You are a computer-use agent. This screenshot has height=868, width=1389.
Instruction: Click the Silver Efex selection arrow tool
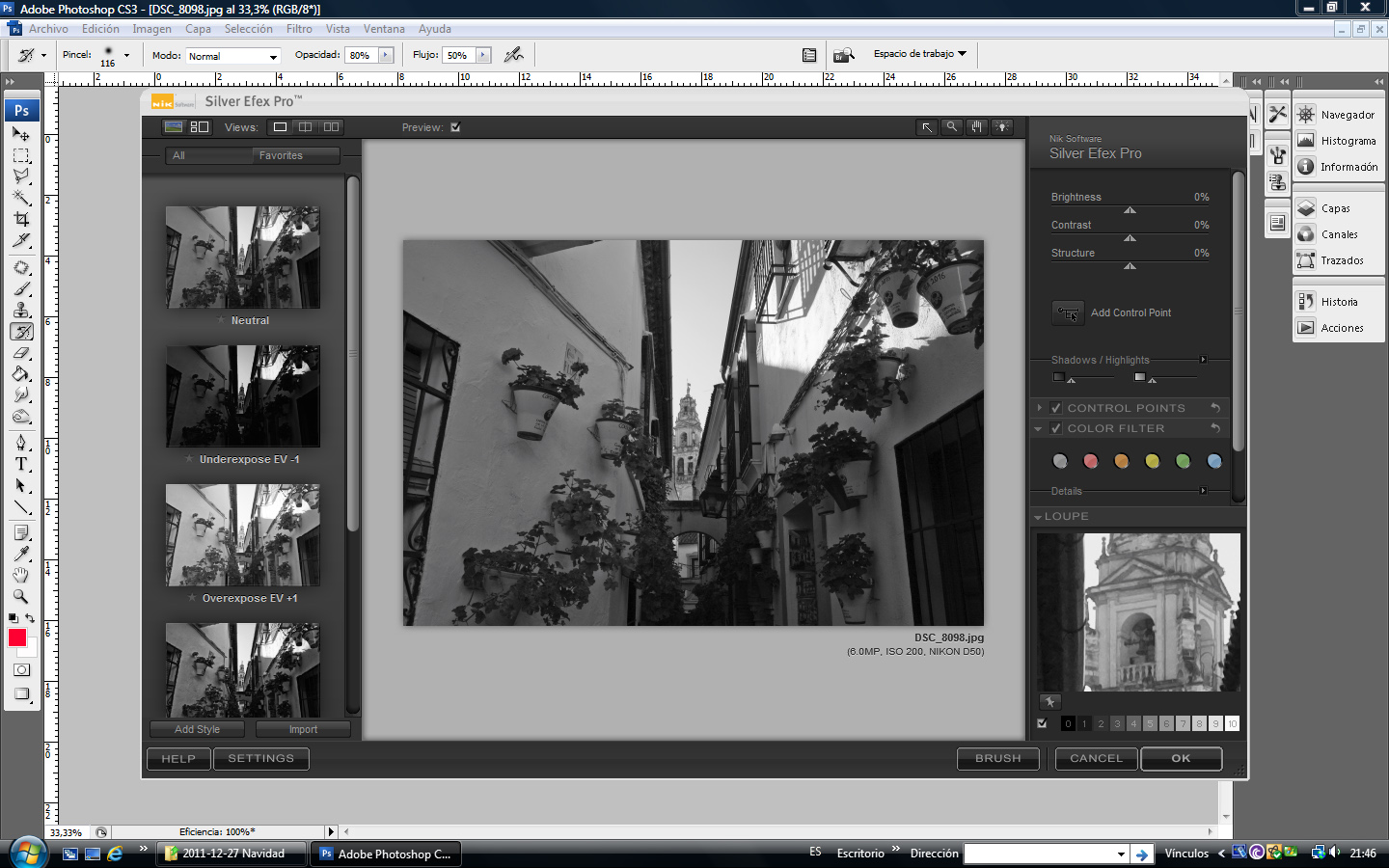927,127
